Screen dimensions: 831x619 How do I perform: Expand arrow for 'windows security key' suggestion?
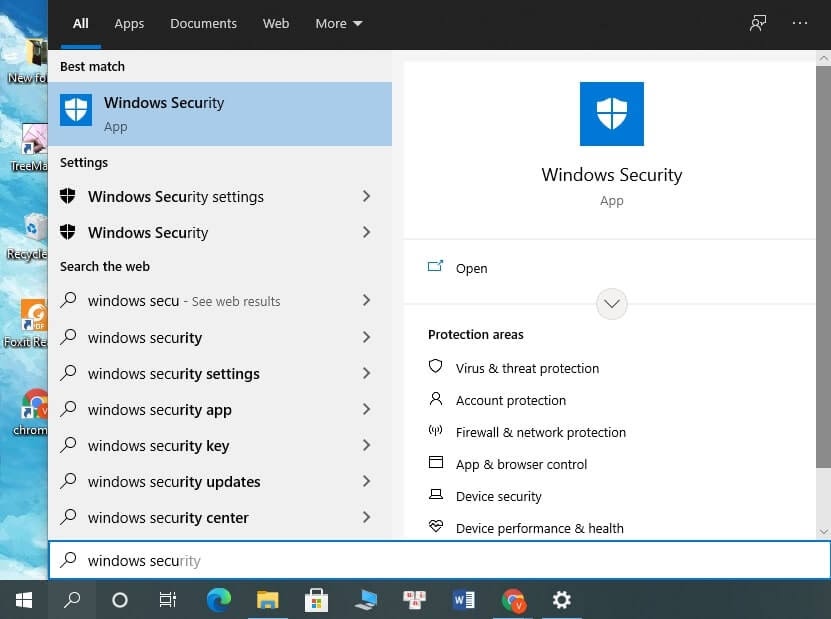coord(366,445)
